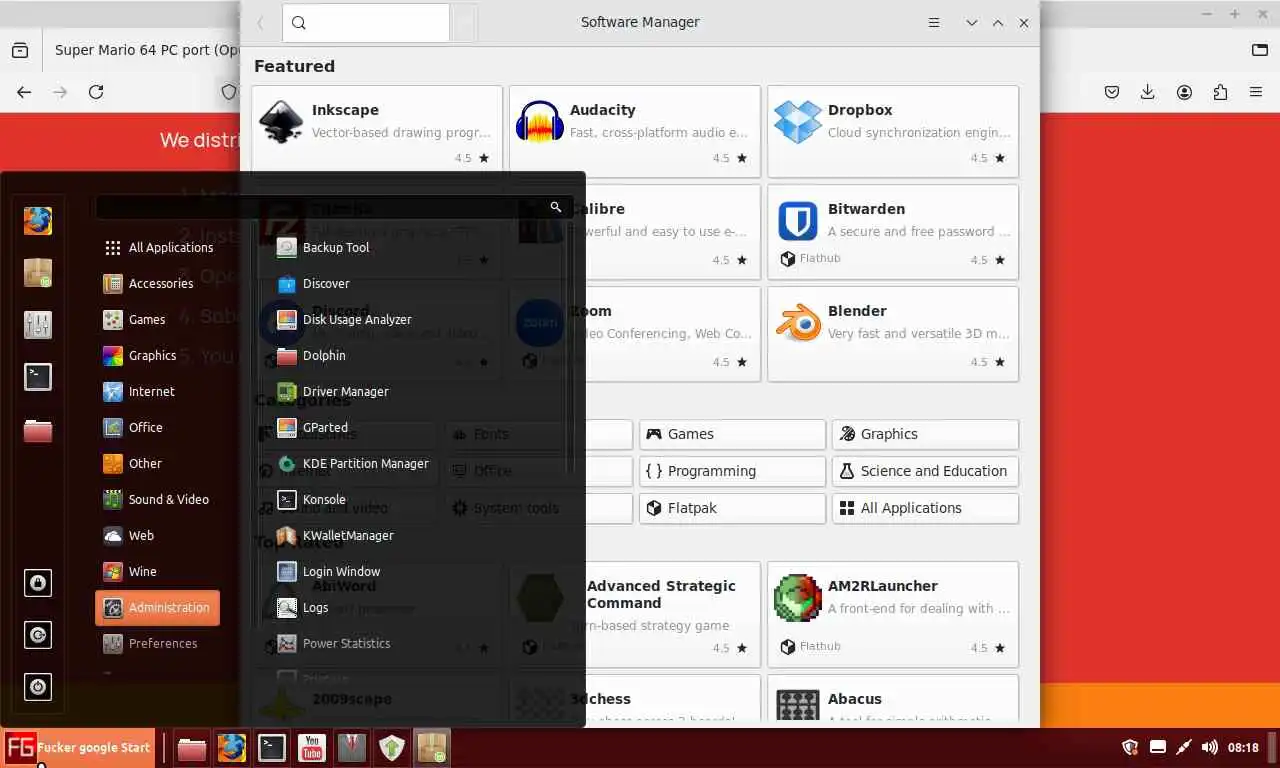Click the green shield icon in the taskbar
This screenshot has width=1280, height=768.
pos(392,748)
